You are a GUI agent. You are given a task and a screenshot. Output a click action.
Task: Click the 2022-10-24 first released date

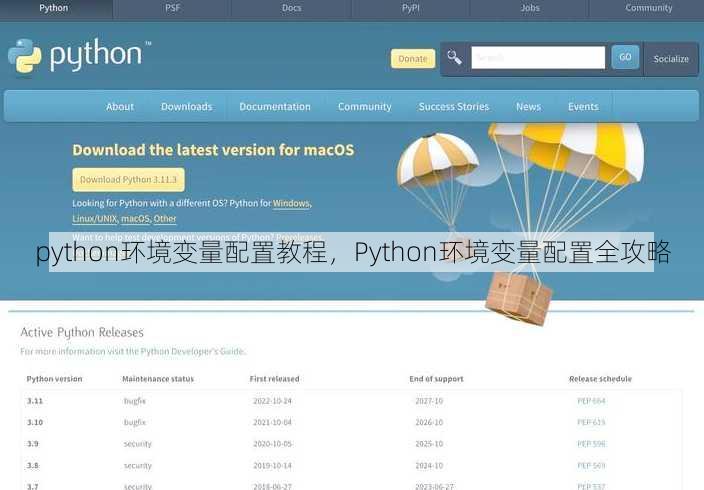(x=273, y=401)
